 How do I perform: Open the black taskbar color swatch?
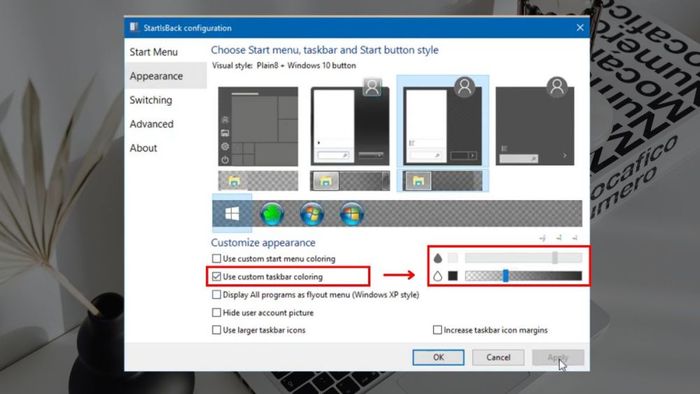(x=453, y=276)
